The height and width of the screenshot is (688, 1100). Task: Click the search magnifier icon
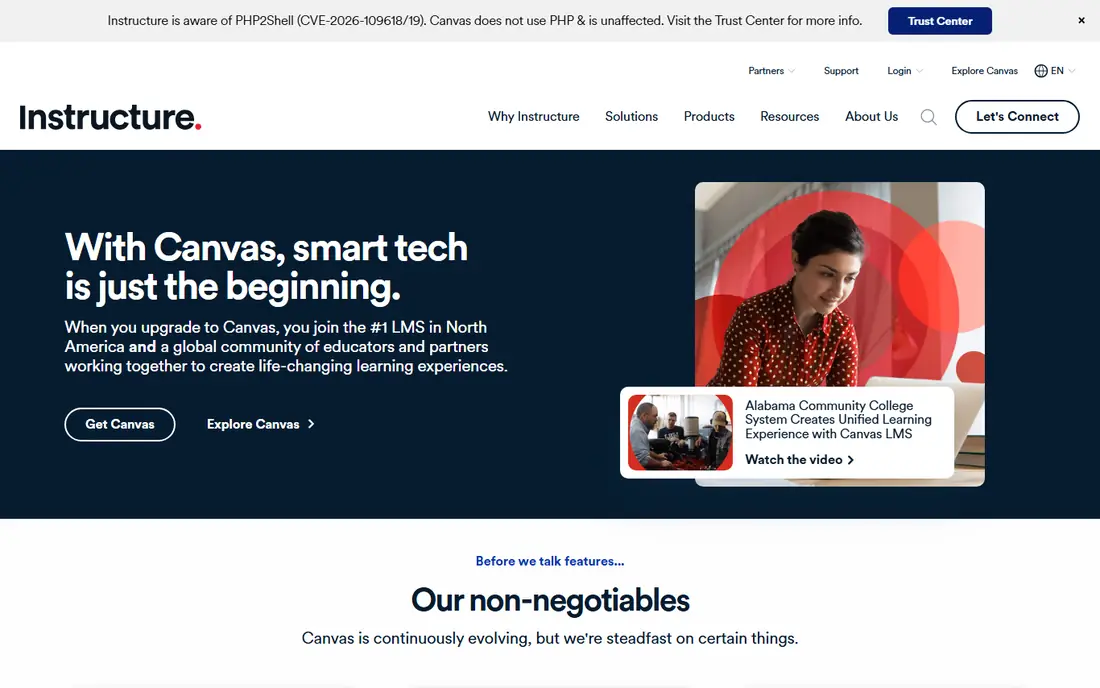(928, 117)
